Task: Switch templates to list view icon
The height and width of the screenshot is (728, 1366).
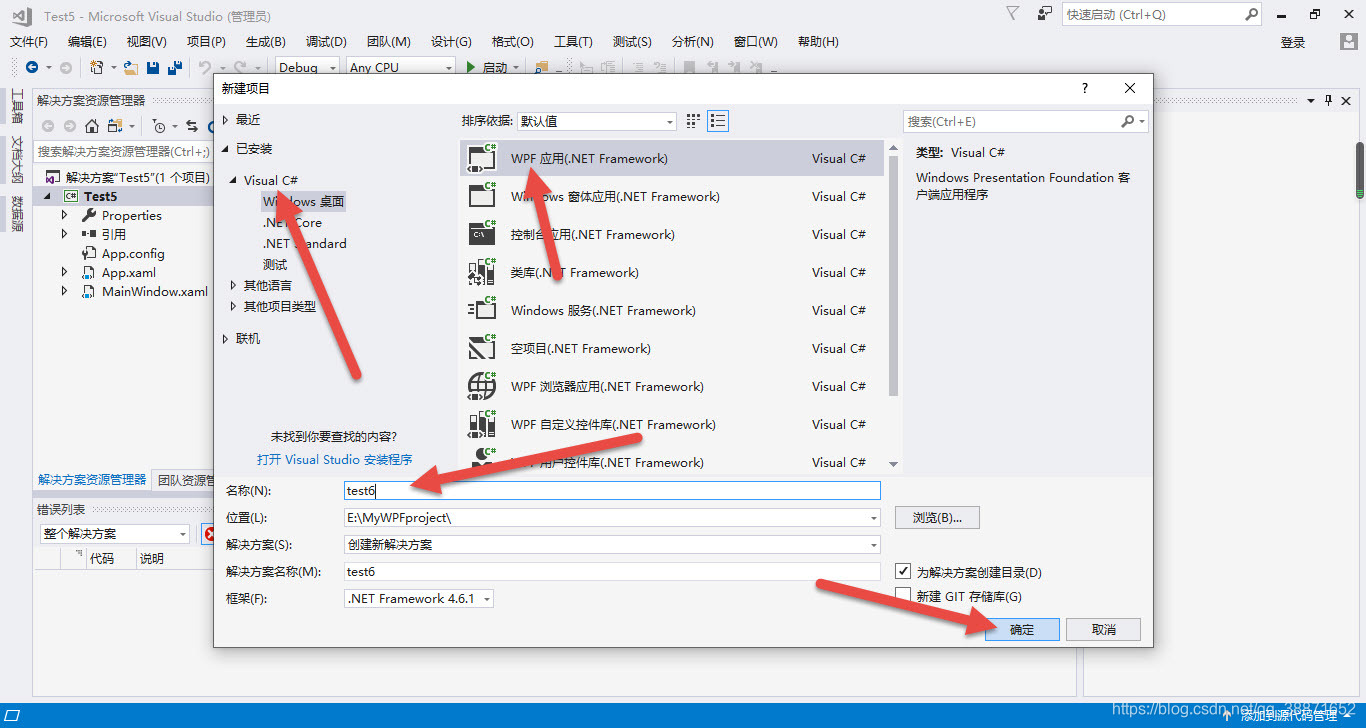Action: tap(718, 121)
